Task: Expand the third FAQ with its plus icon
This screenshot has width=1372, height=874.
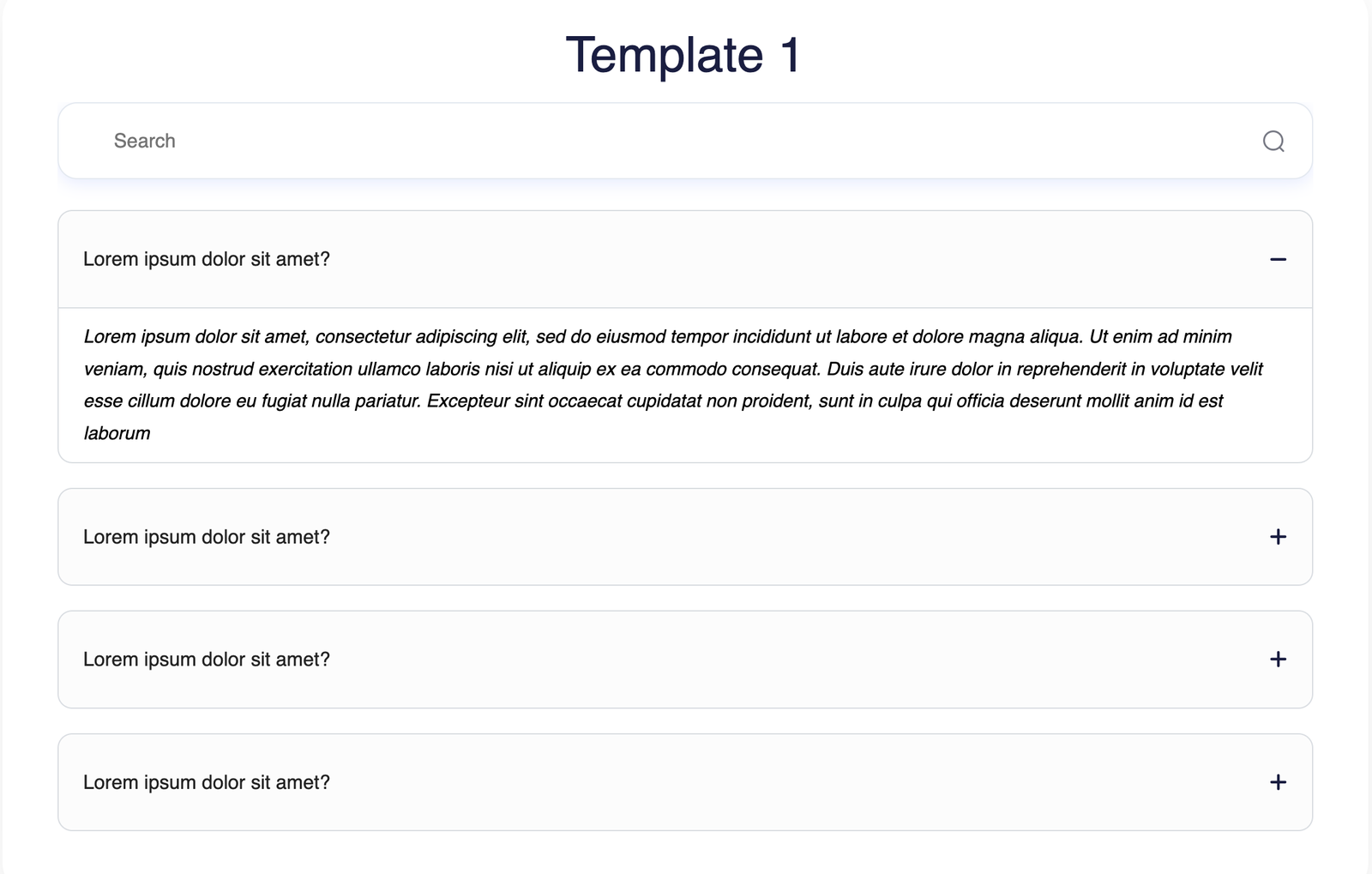Action: coord(1278,660)
